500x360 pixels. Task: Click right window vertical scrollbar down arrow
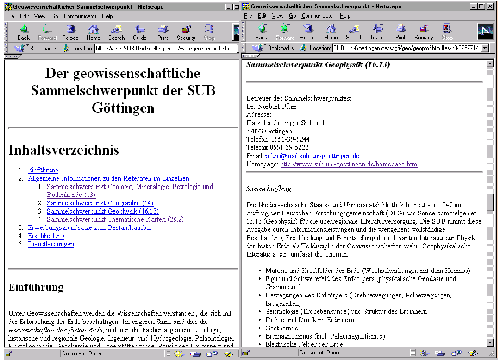pos(490,342)
